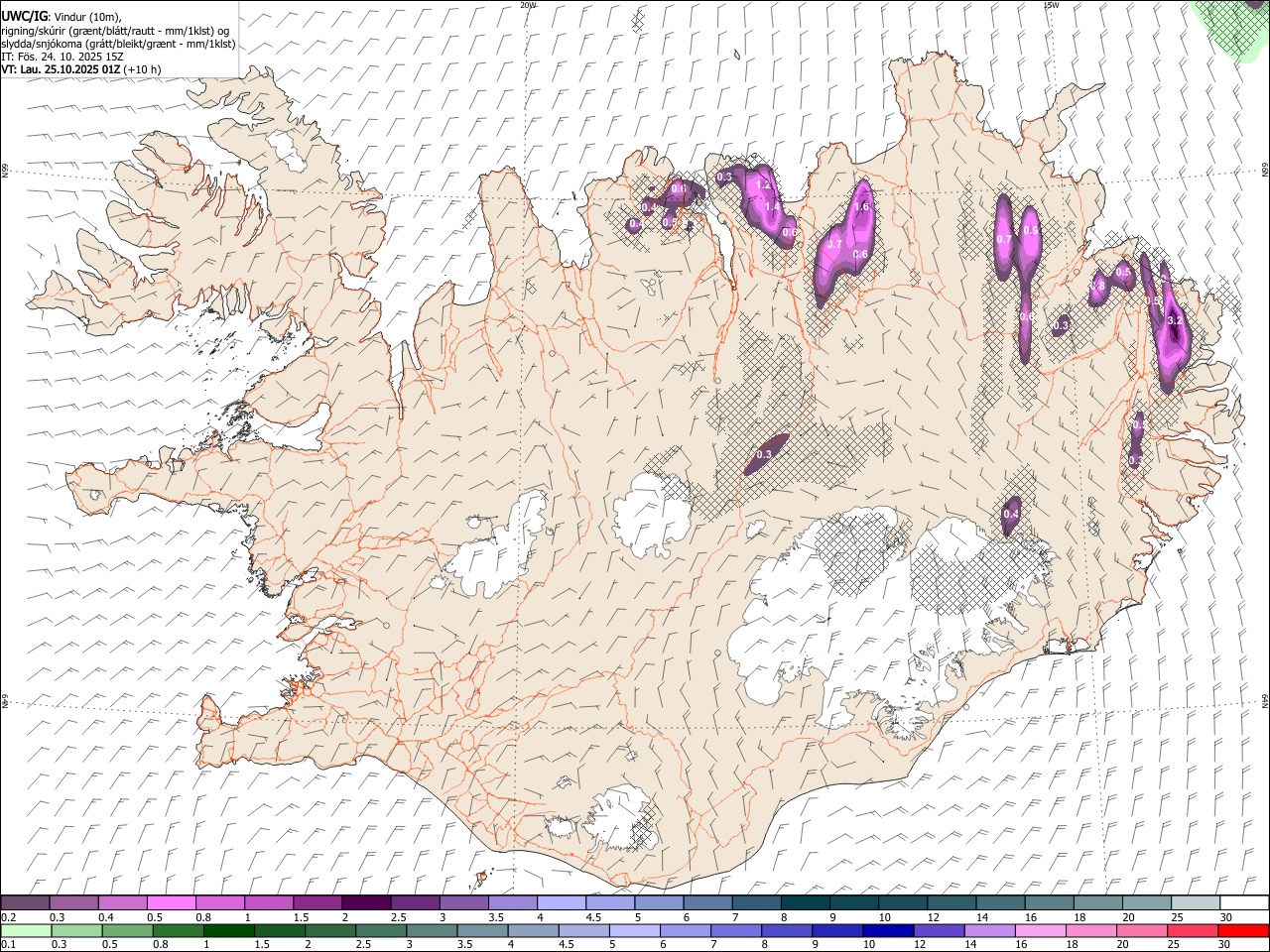Pick the rain legend swatch labeled 3

pyautogui.click(x=432, y=930)
